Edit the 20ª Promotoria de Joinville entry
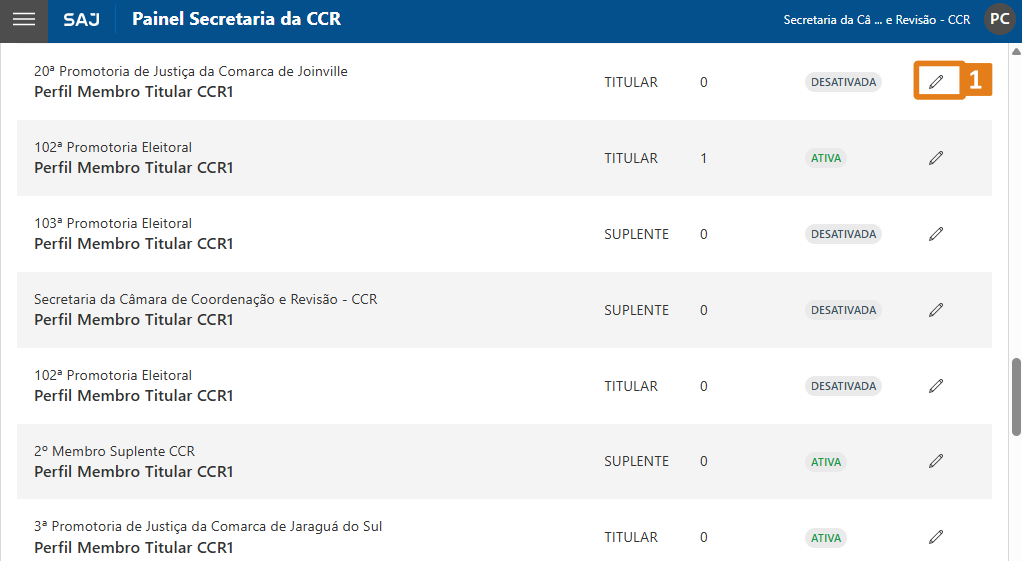Viewport: 1022px width, 561px height. pos(936,82)
